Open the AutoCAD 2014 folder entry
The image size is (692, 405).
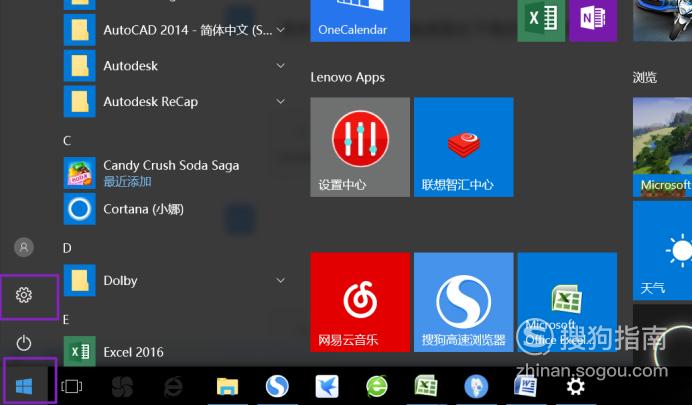pyautogui.click(x=177, y=30)
